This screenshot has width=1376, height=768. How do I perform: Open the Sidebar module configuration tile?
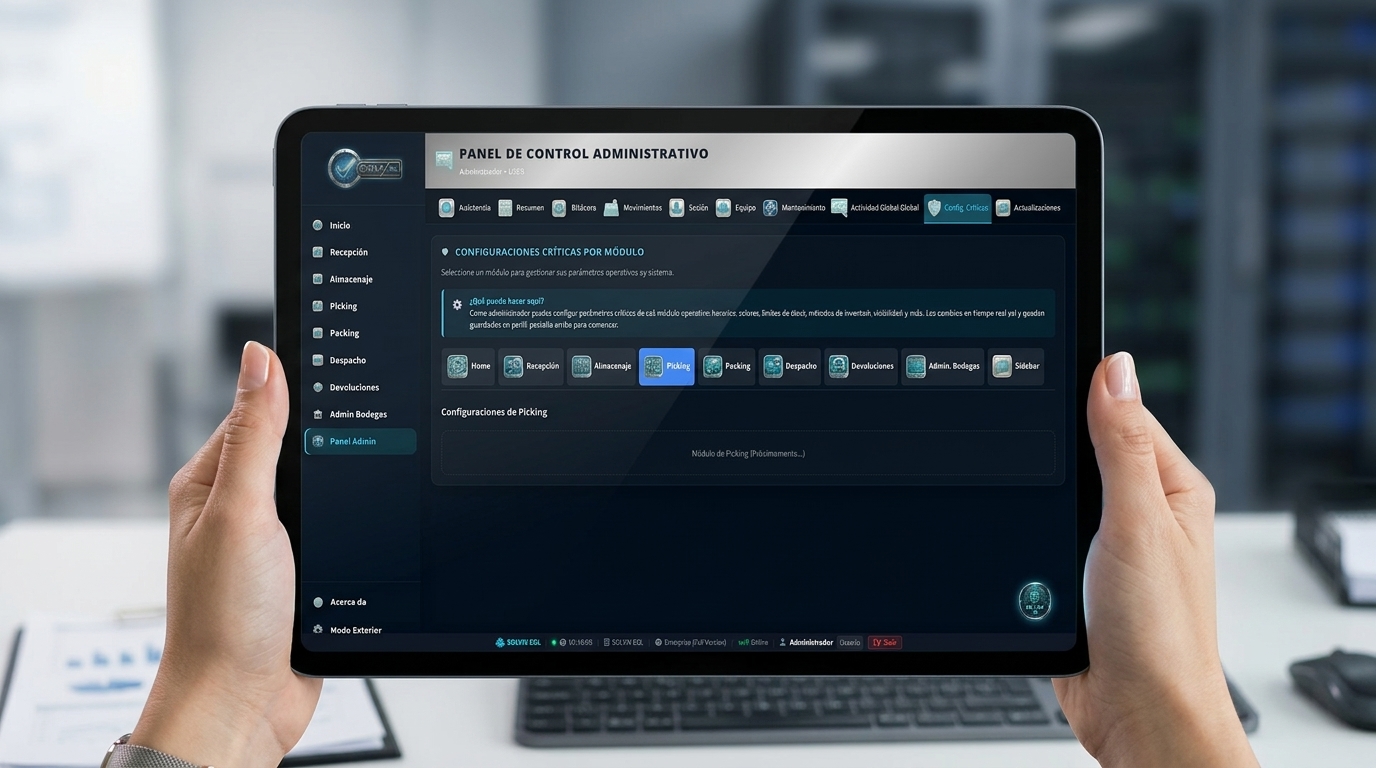click(x=1016, y=366)
